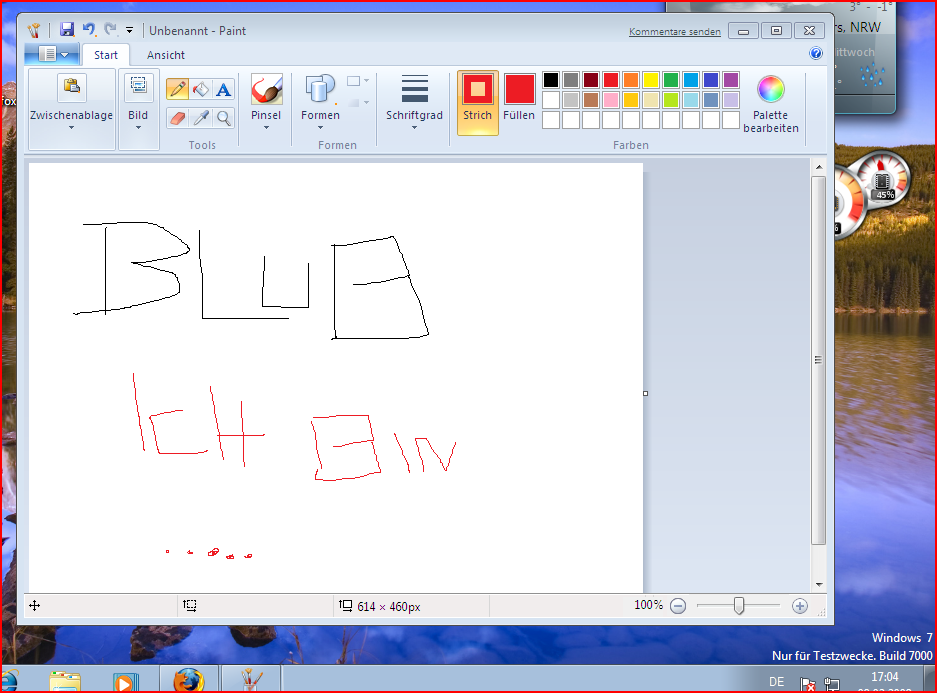Screen dimensions: 937x693
Task: Click the Internet Explorer taskbar icon
Action: pos(10,682)
